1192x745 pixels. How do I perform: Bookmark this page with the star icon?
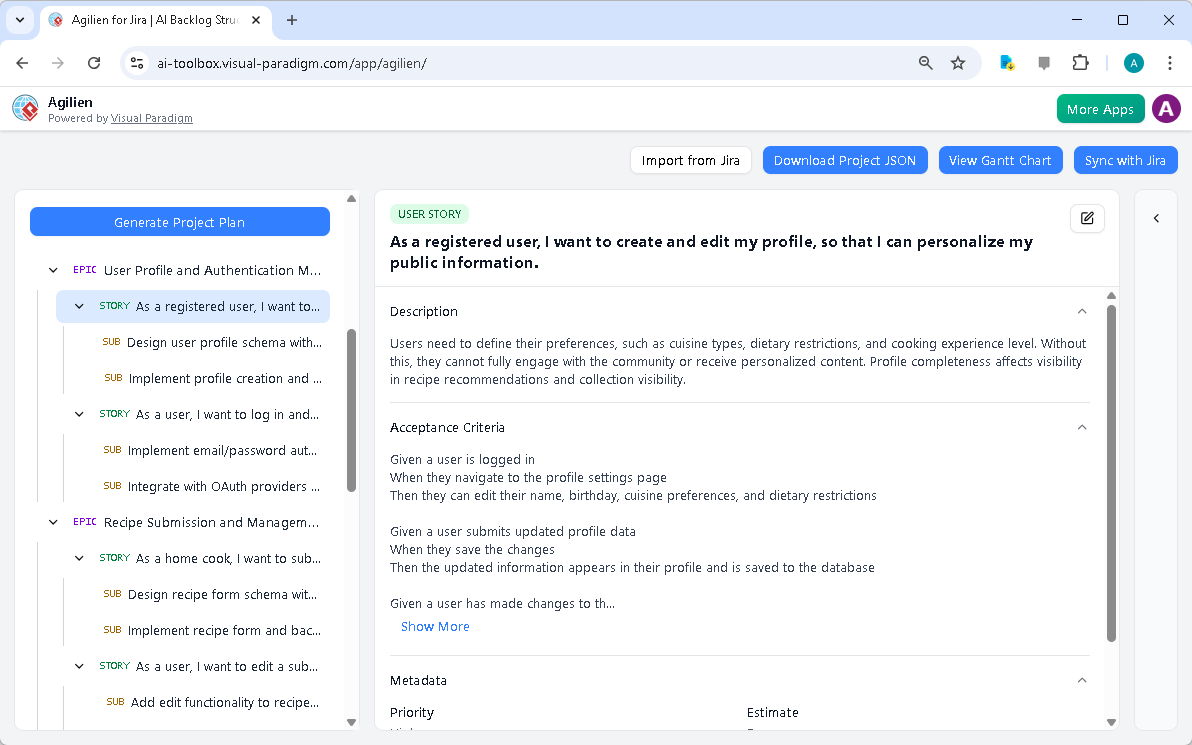click(x=958, y=62)
